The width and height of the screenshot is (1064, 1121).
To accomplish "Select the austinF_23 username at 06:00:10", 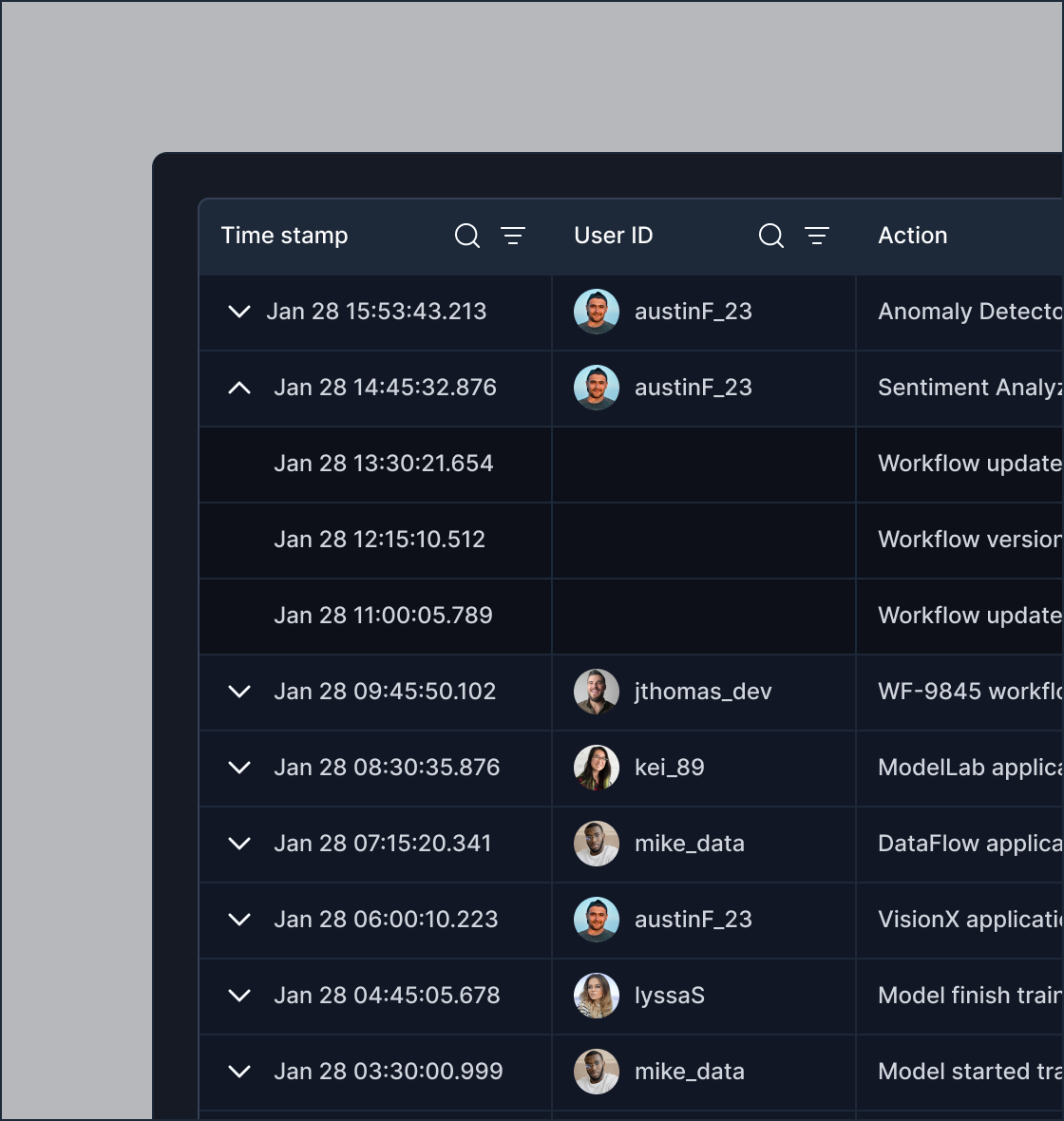I will (x=693, y=920).
